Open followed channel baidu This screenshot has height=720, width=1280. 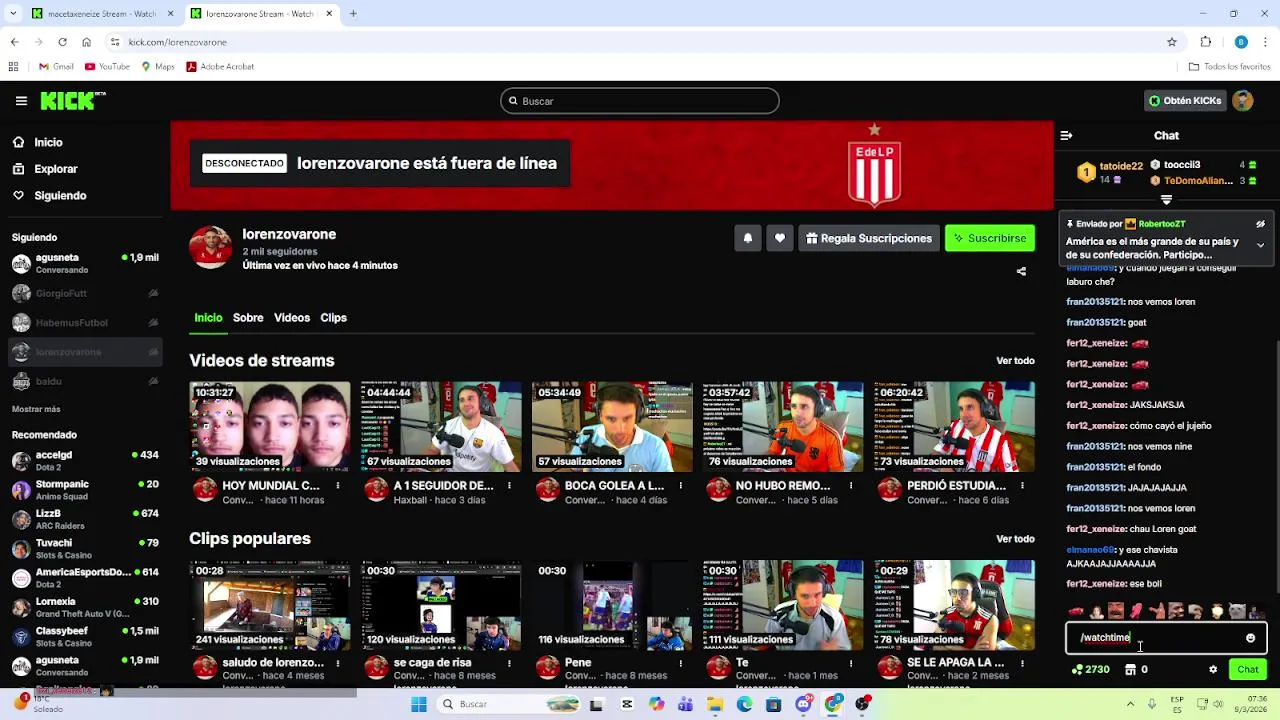pos(85,382)
